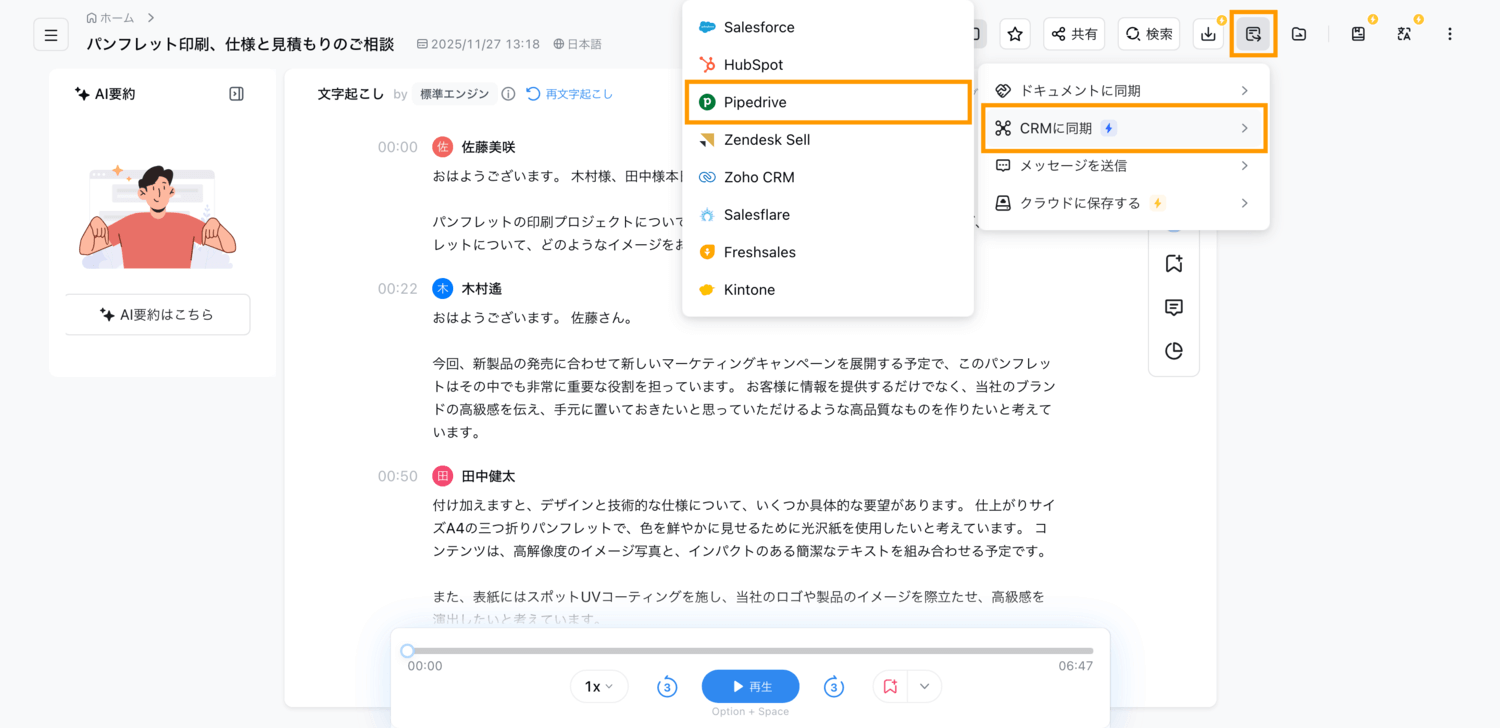1500x728 pixels.
Task: Open bookmark options dropdown arrow
Action: point(924,687)
